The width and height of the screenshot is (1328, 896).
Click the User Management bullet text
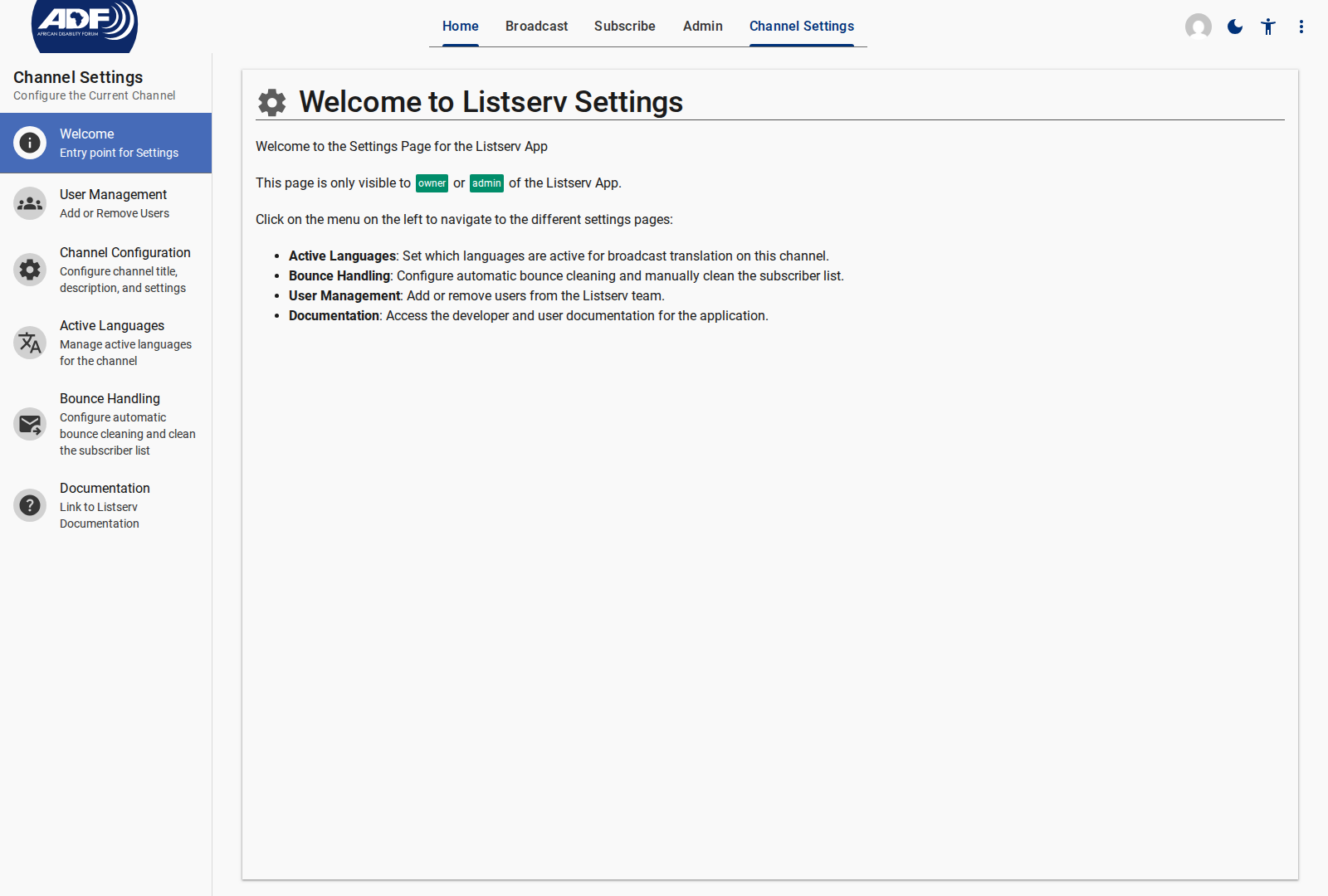pos(476,295)
